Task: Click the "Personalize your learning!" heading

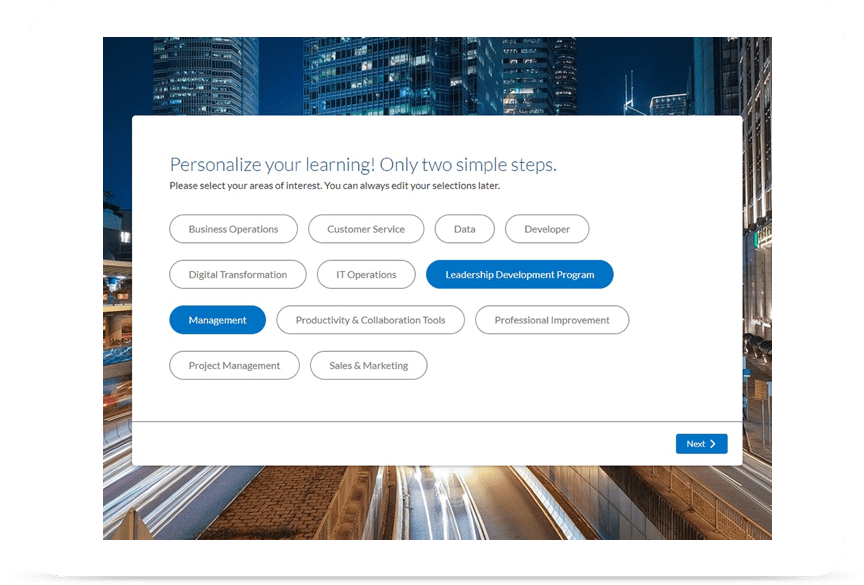Action: click(363, 165)
